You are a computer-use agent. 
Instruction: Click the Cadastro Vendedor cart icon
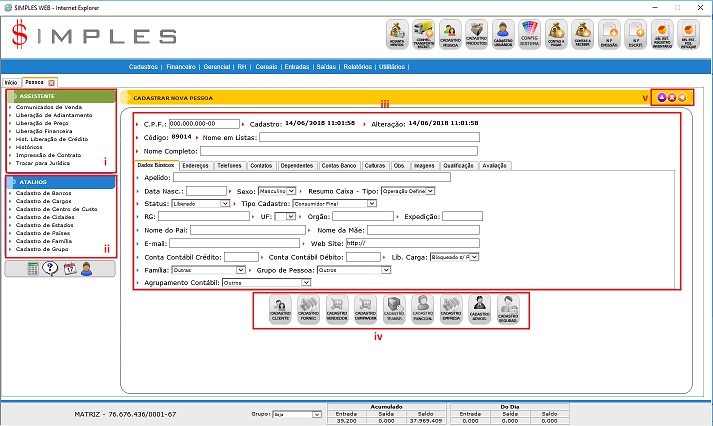338,307
